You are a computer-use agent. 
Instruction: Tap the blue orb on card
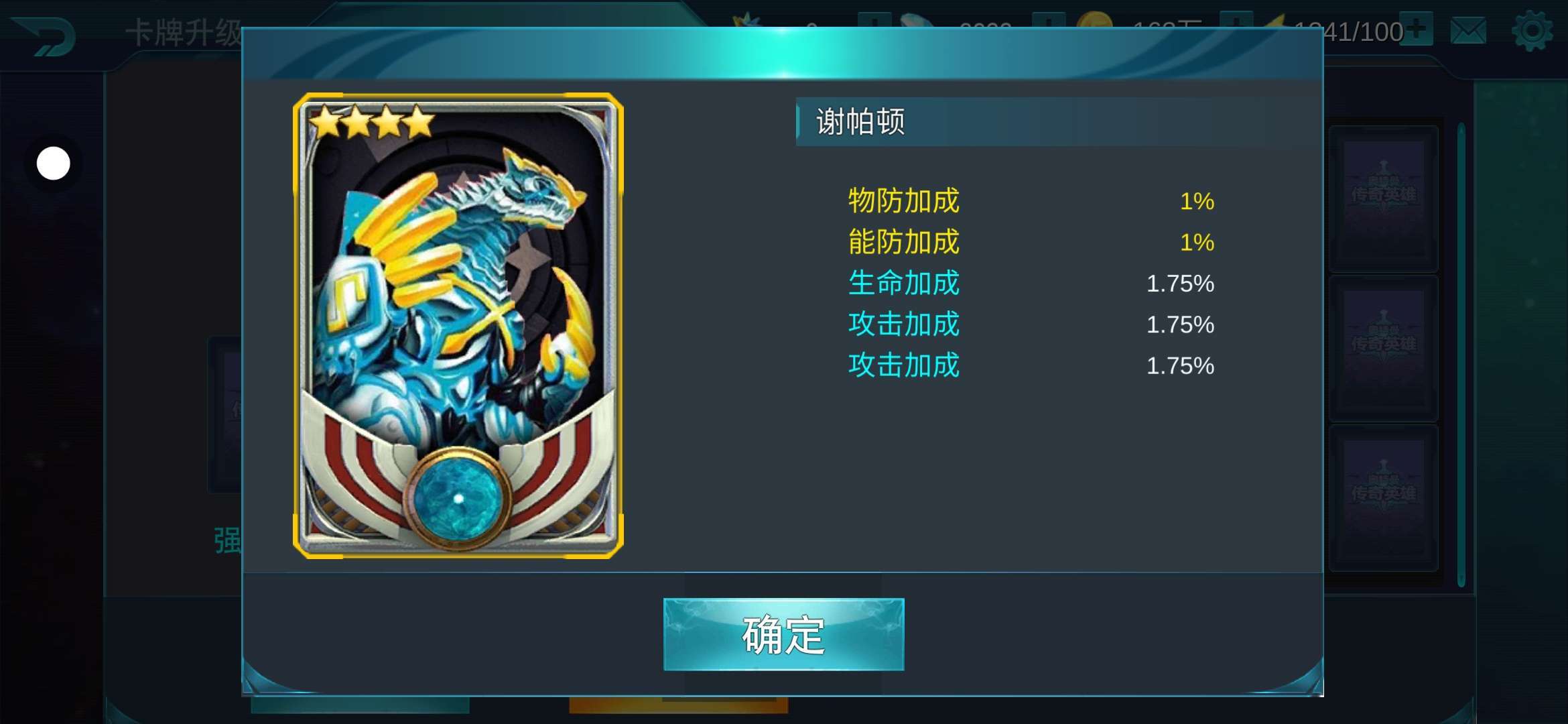pos(458,497)
